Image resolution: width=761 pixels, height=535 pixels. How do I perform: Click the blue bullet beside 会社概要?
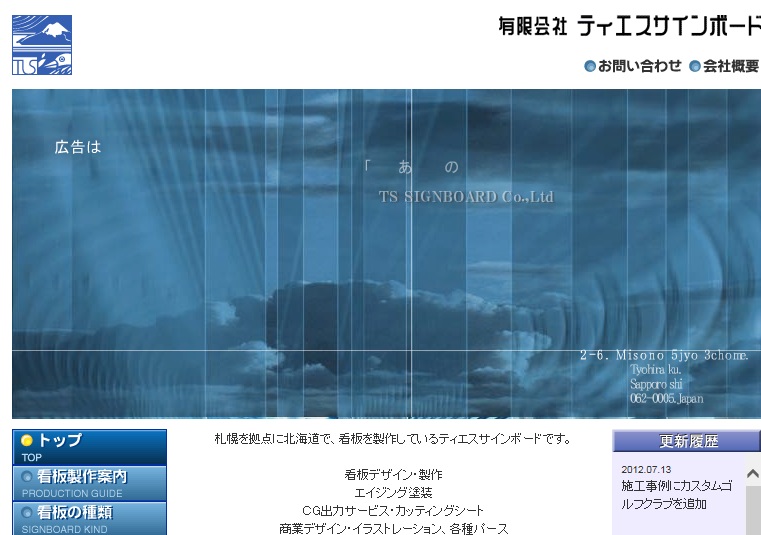tap(695, 66)
